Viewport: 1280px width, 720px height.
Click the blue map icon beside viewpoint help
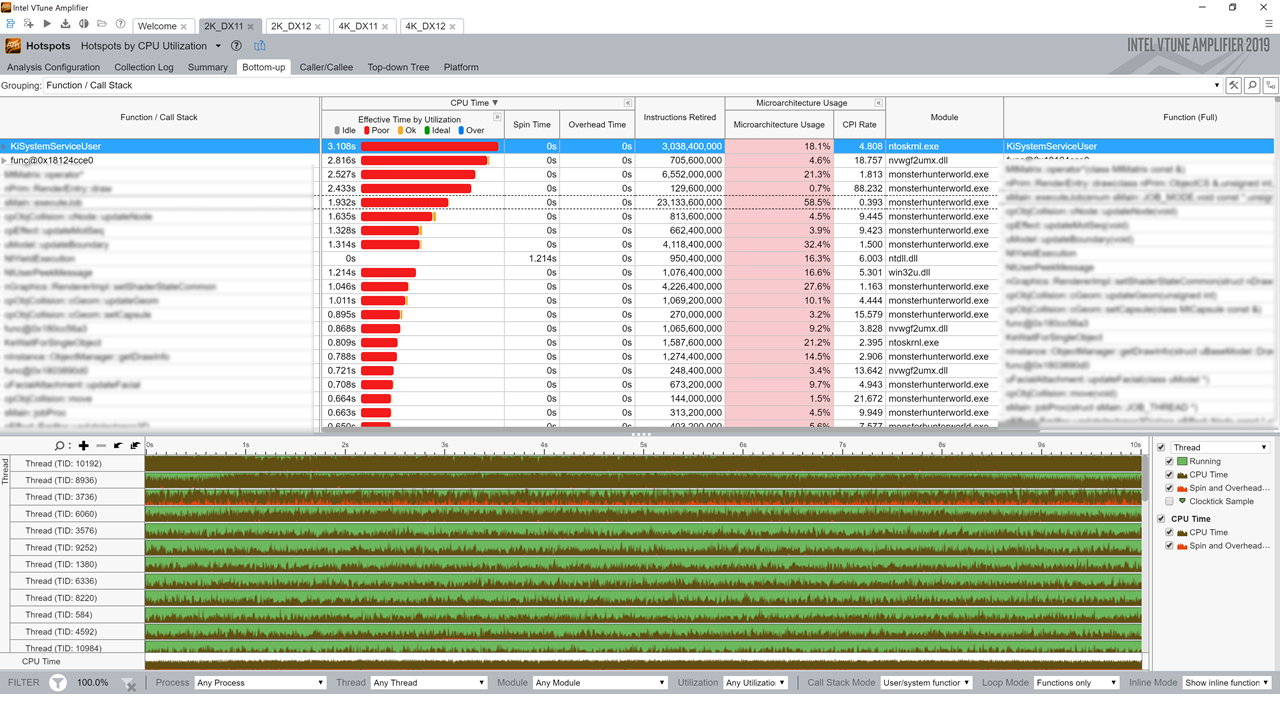point(260,46)
